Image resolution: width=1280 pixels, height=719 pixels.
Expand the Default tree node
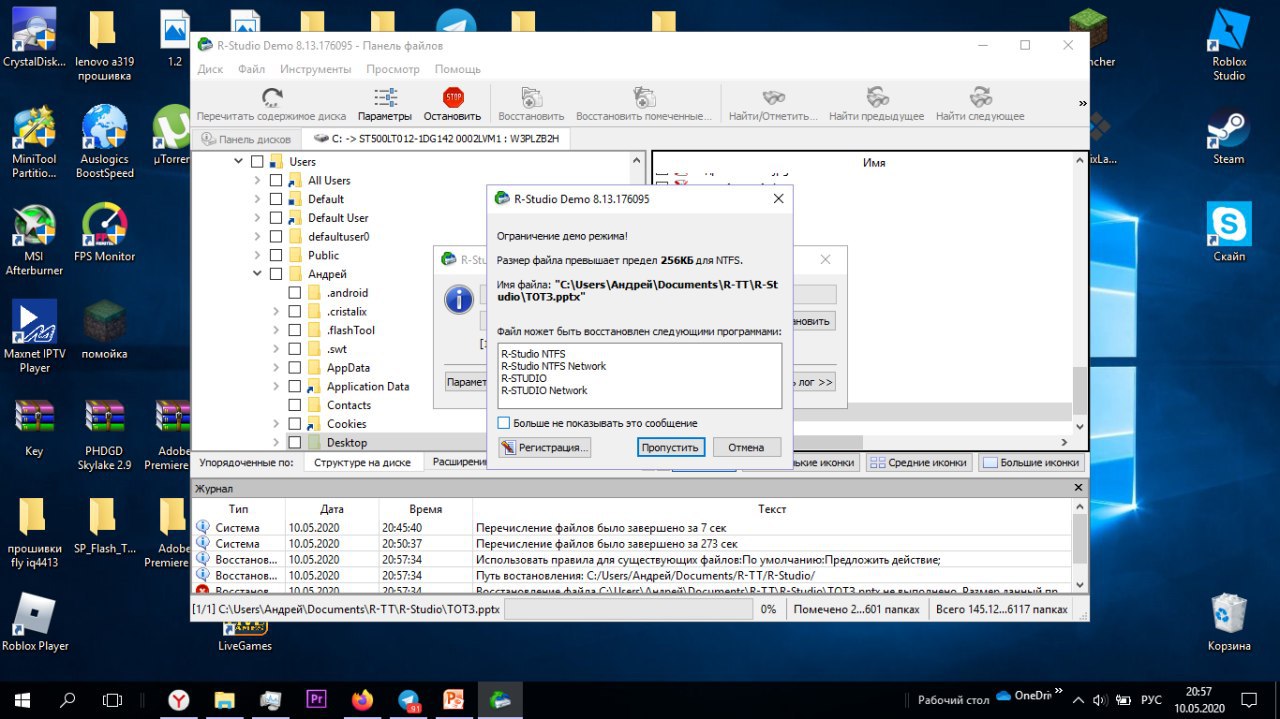coord(257,199)
